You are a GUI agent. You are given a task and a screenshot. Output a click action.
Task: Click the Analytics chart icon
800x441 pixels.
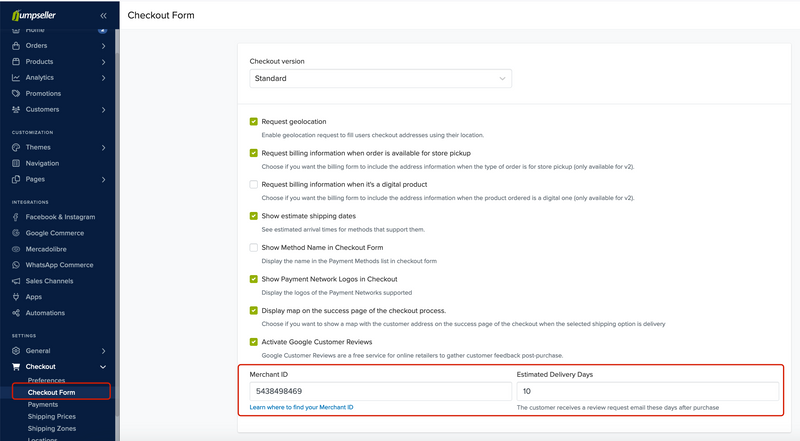[x=16, y=78]
